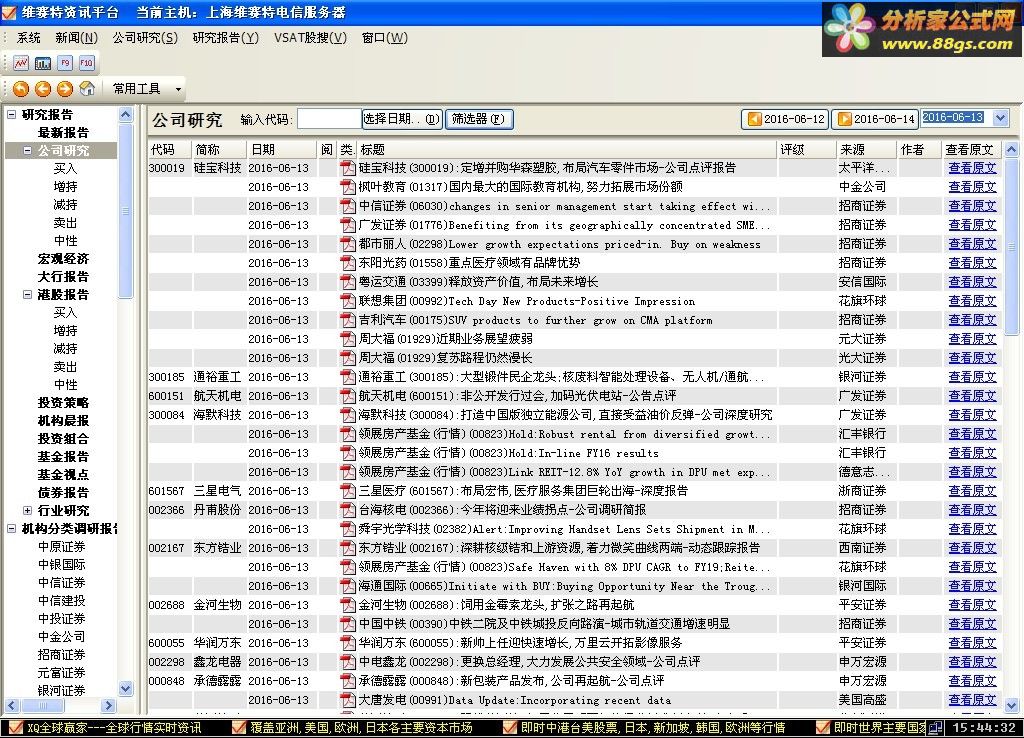Viewport: 1024px width, 738px height.
Task: Jump to the 2016-06-14 date button
Action: 876,119
